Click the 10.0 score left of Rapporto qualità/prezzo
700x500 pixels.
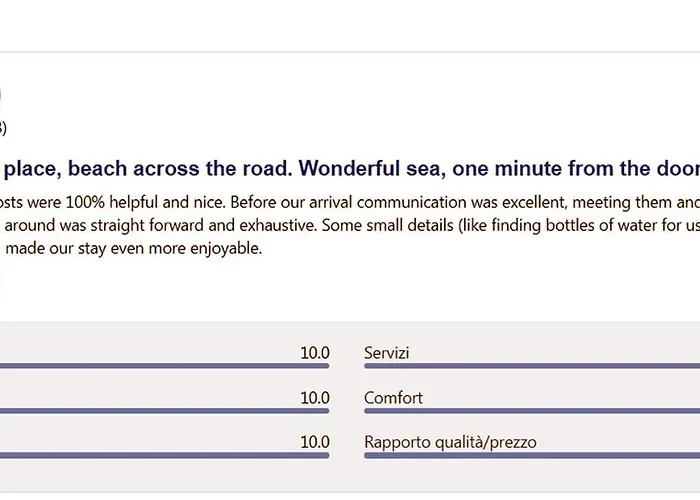click(315, 442)
